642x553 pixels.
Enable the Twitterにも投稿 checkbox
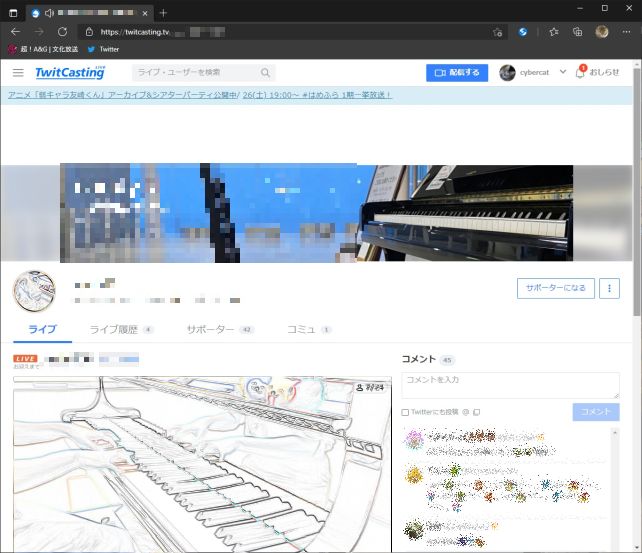coord(405,412)
